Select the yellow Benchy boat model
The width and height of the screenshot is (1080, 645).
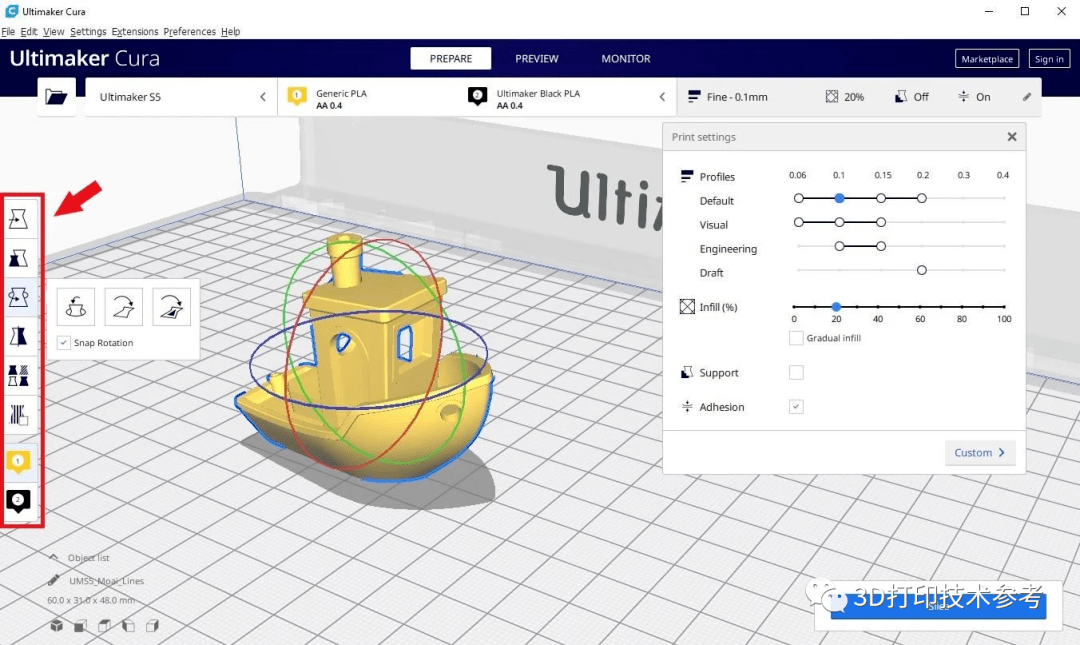tap(365, 358)
